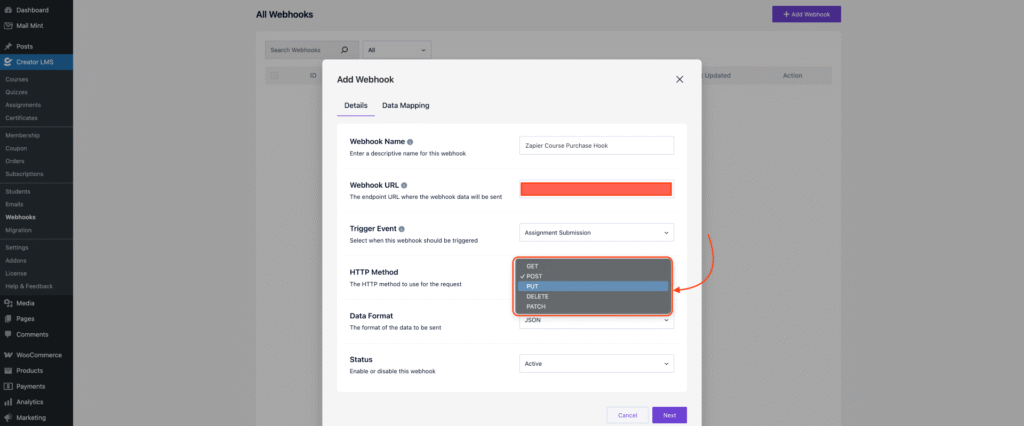Image resolution: width=1024 pixels, height=426 pixels.
Task: Click the Products box icon
Action: 8,370
